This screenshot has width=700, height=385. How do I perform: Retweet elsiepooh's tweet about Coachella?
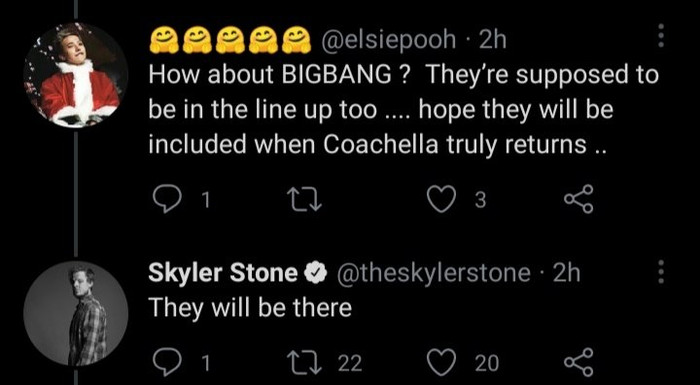click(x=305, y=201)
